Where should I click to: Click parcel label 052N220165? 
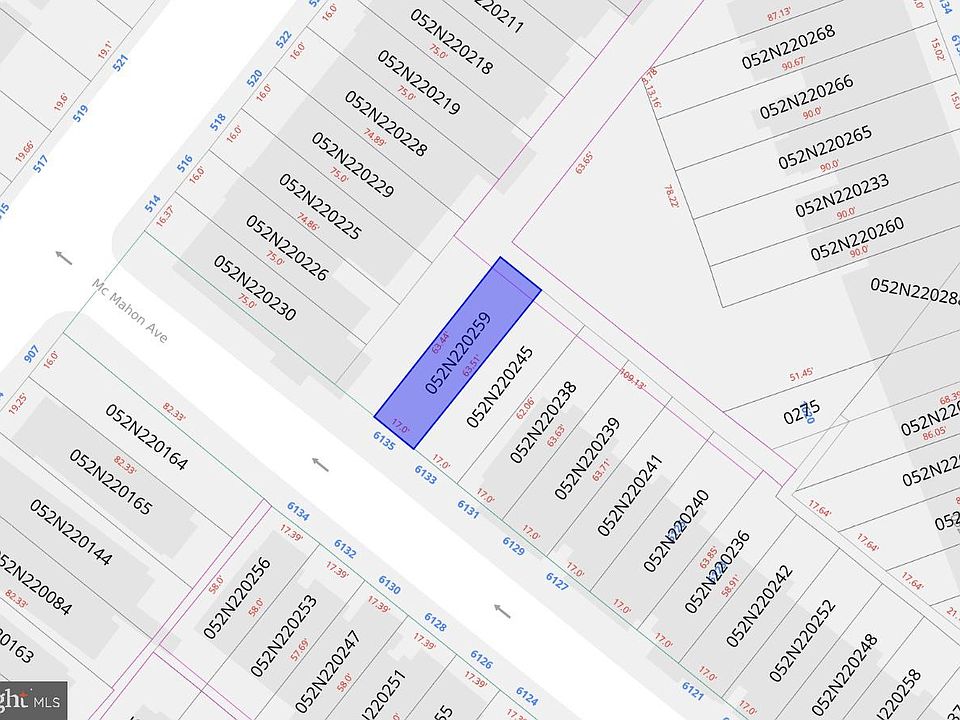point(110,482)
